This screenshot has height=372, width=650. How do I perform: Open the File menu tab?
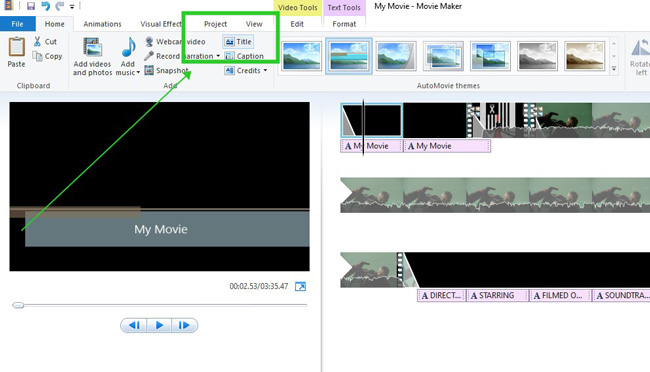[17, 24]
